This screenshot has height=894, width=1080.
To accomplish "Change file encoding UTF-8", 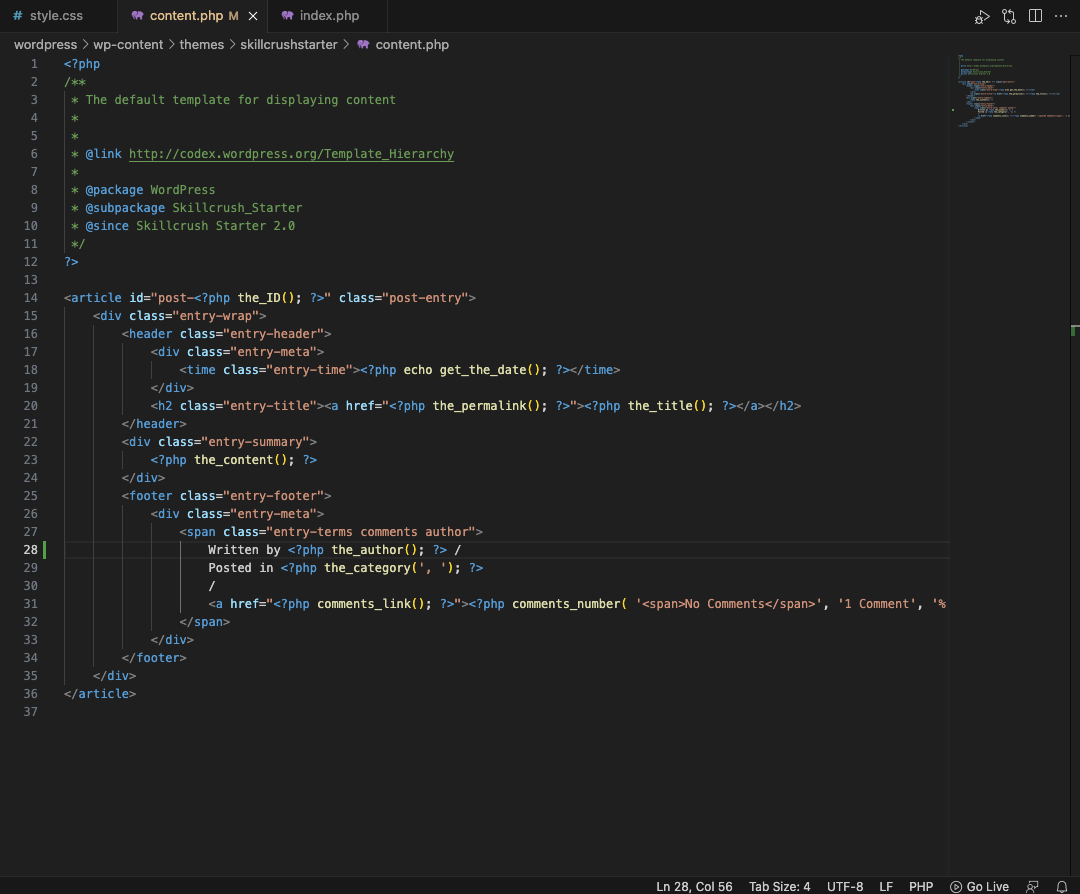I will [844, 886].
